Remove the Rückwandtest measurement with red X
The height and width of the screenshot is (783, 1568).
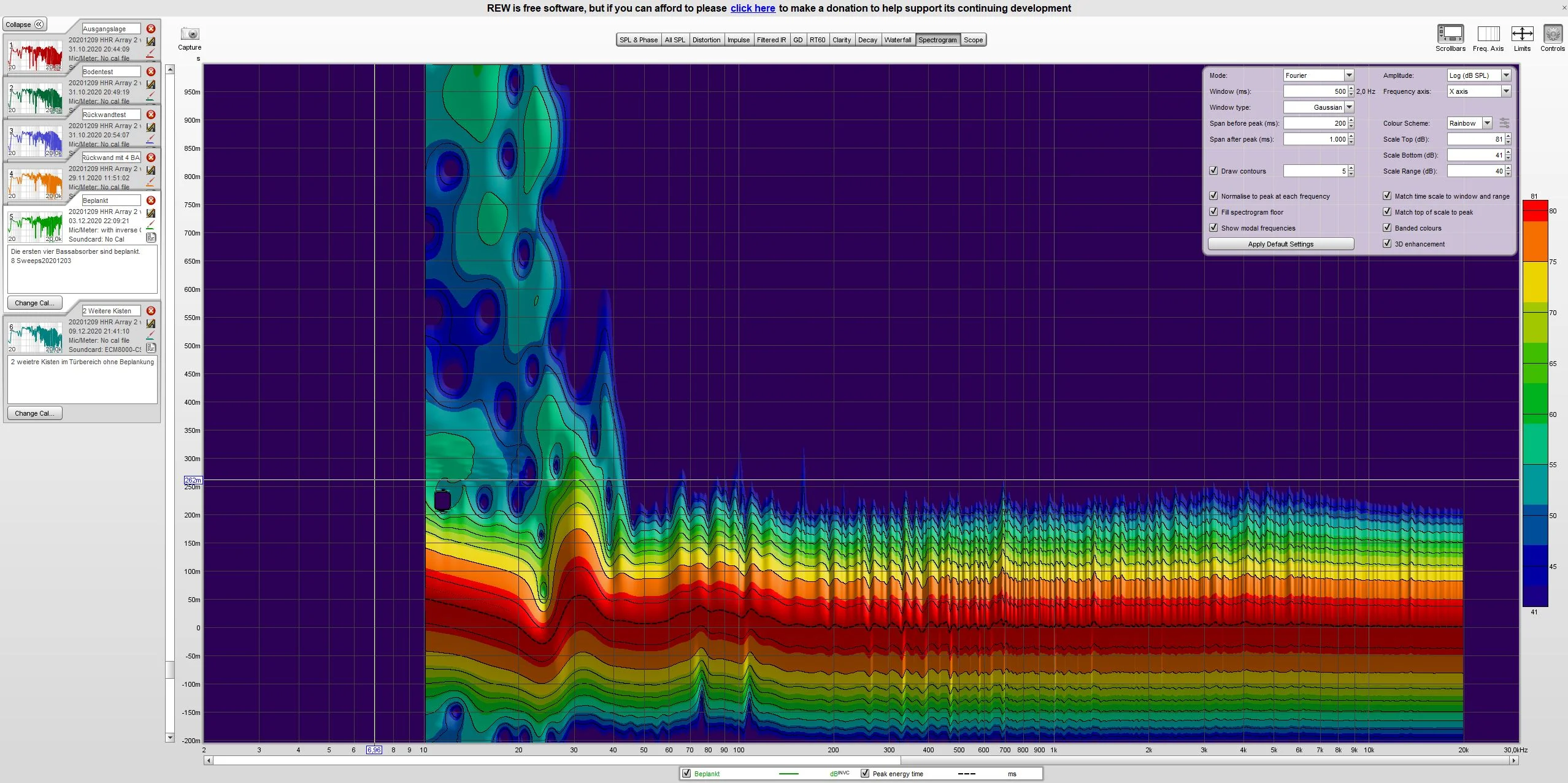coord(151,115)
